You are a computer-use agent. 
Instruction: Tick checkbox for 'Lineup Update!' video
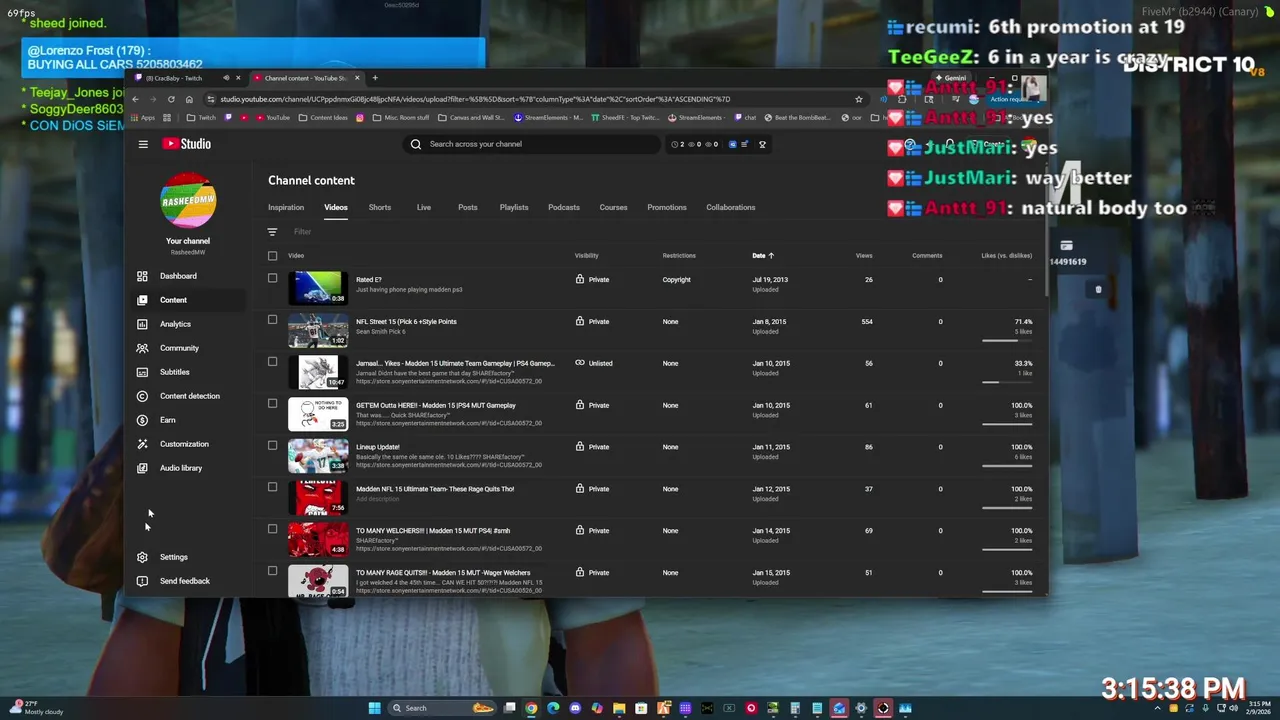pyautogui.click(x=272, y=446)
